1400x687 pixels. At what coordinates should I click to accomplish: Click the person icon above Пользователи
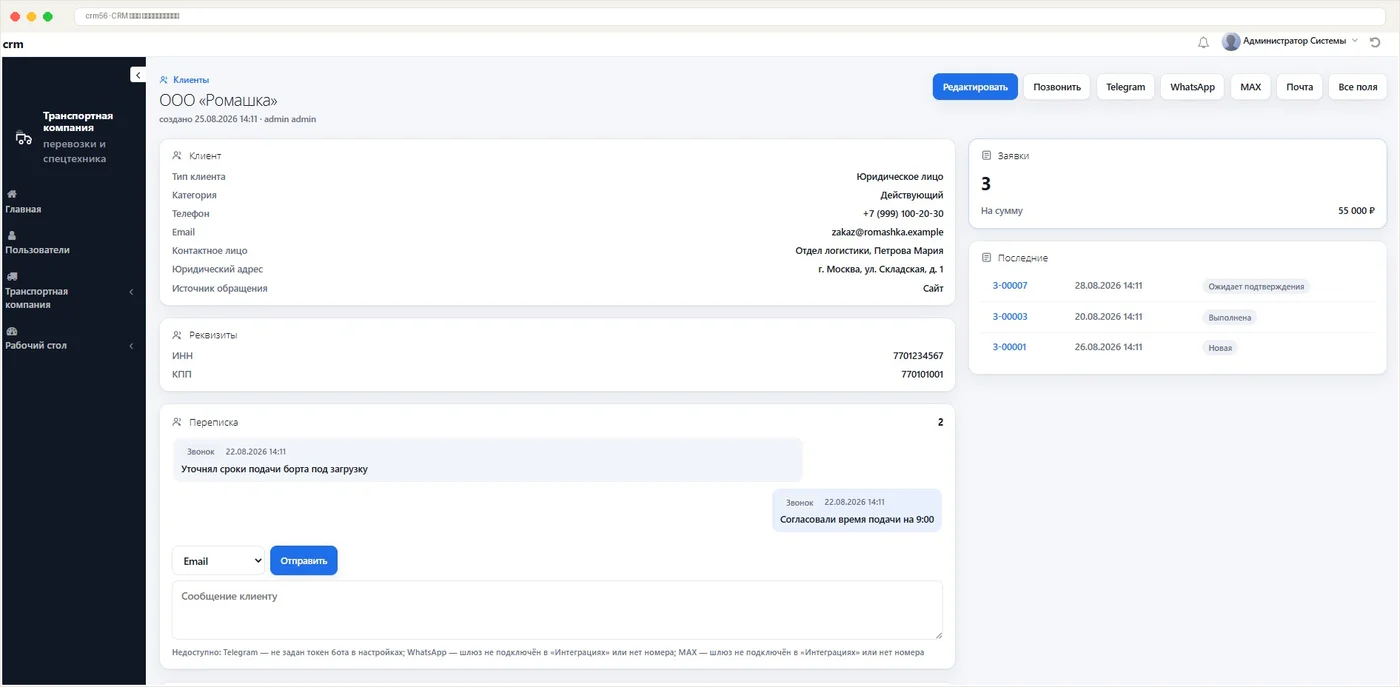11,235
